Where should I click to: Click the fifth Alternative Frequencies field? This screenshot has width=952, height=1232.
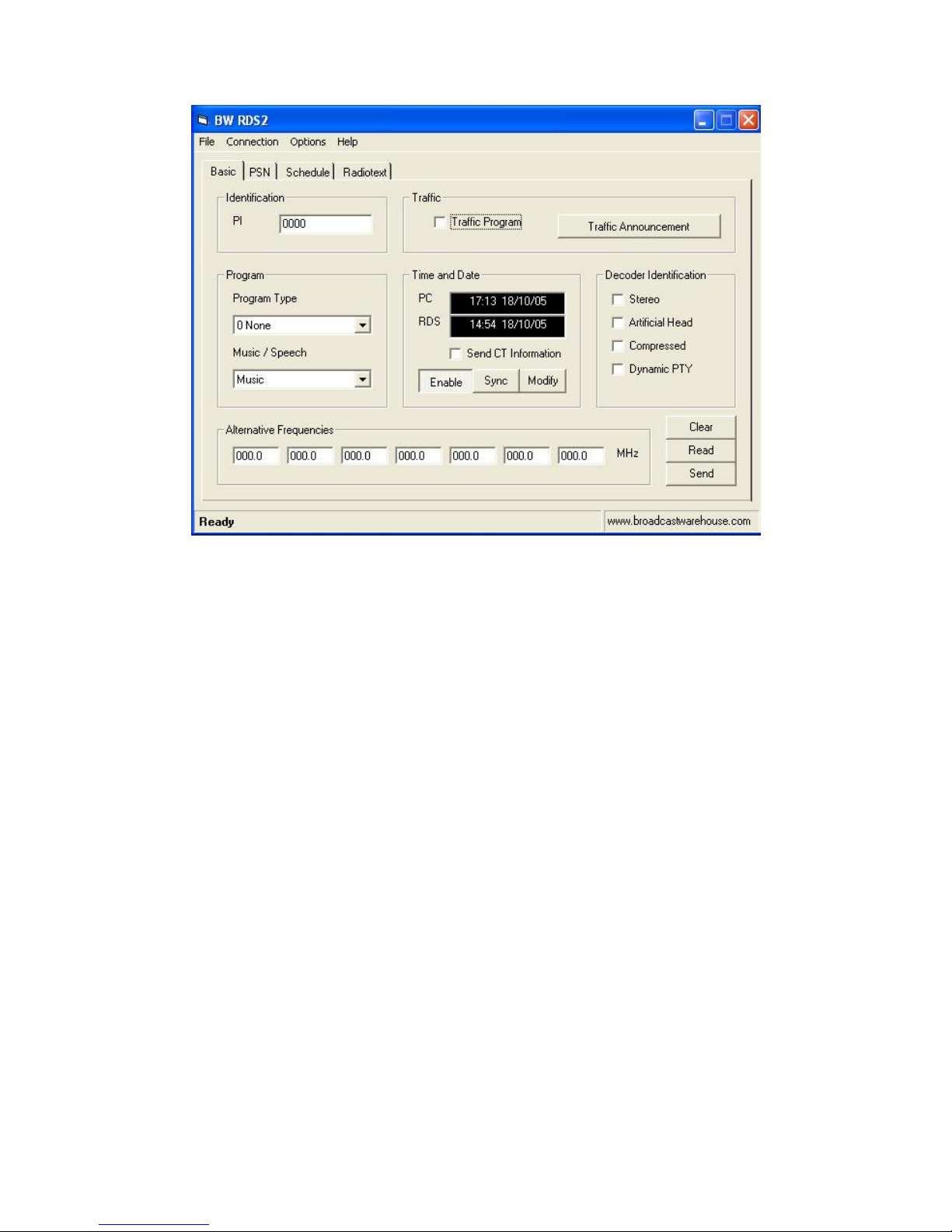point(473,455)
